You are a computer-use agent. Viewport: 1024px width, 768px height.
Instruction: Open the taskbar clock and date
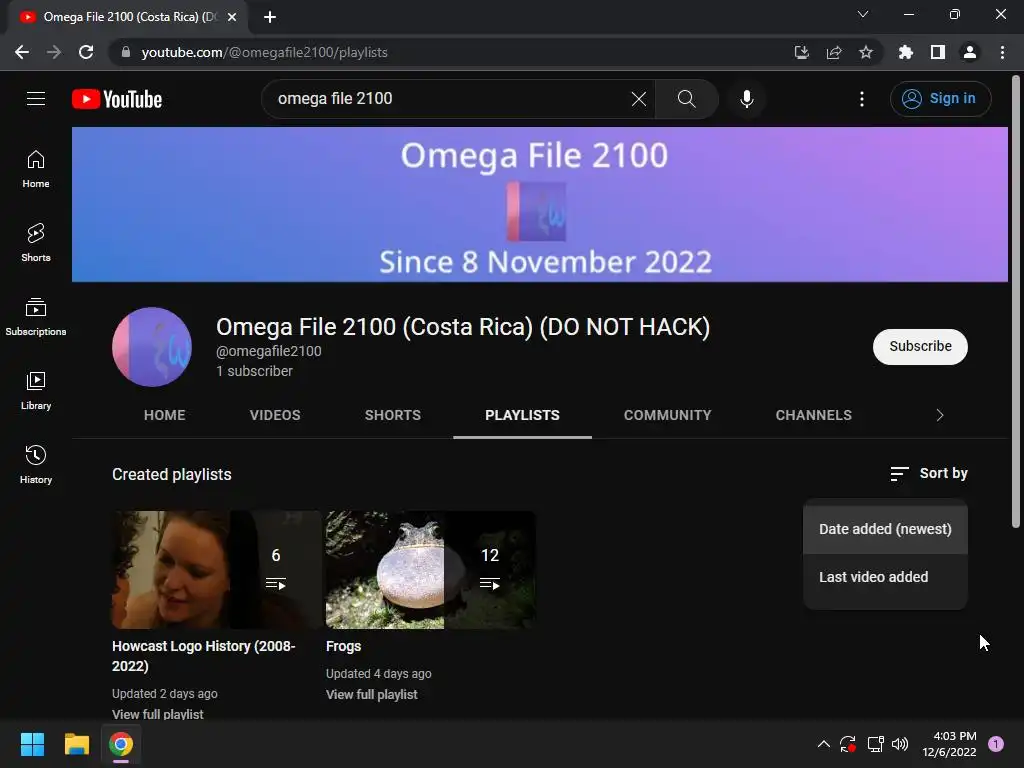point(949,744)
